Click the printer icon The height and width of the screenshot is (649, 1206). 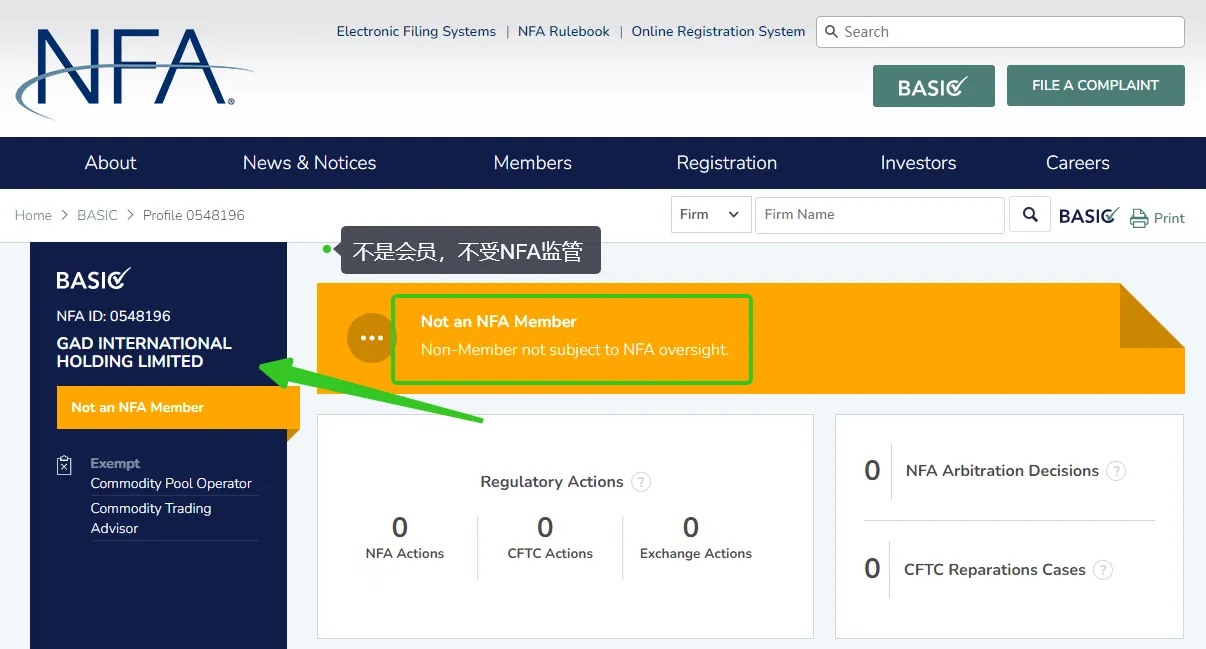click(x=1139, y=218)
